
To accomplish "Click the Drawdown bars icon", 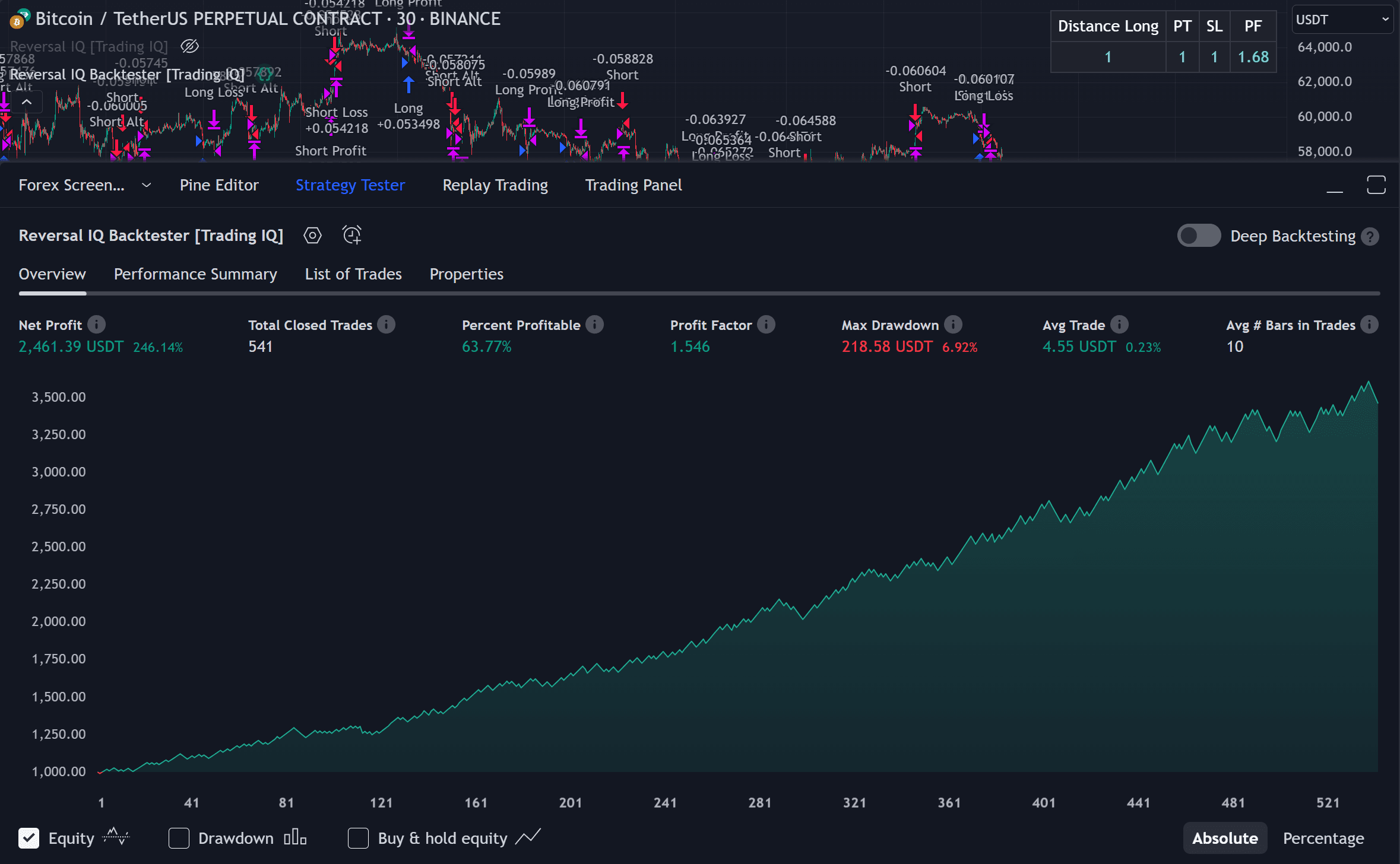I will tap(295, 838).
